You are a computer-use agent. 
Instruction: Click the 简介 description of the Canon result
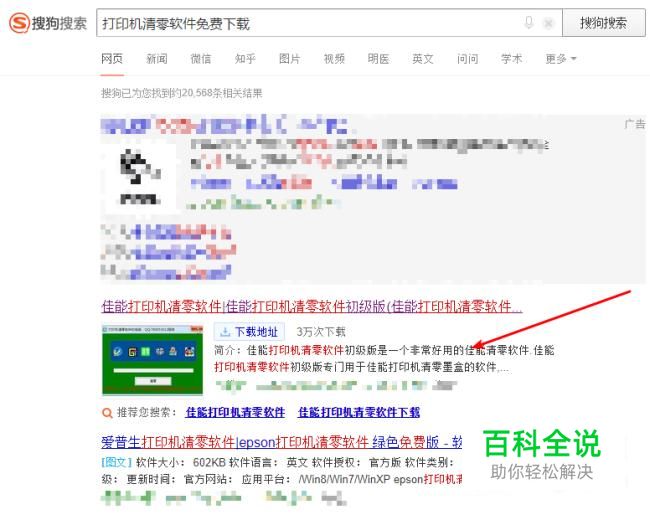point(384,359)
